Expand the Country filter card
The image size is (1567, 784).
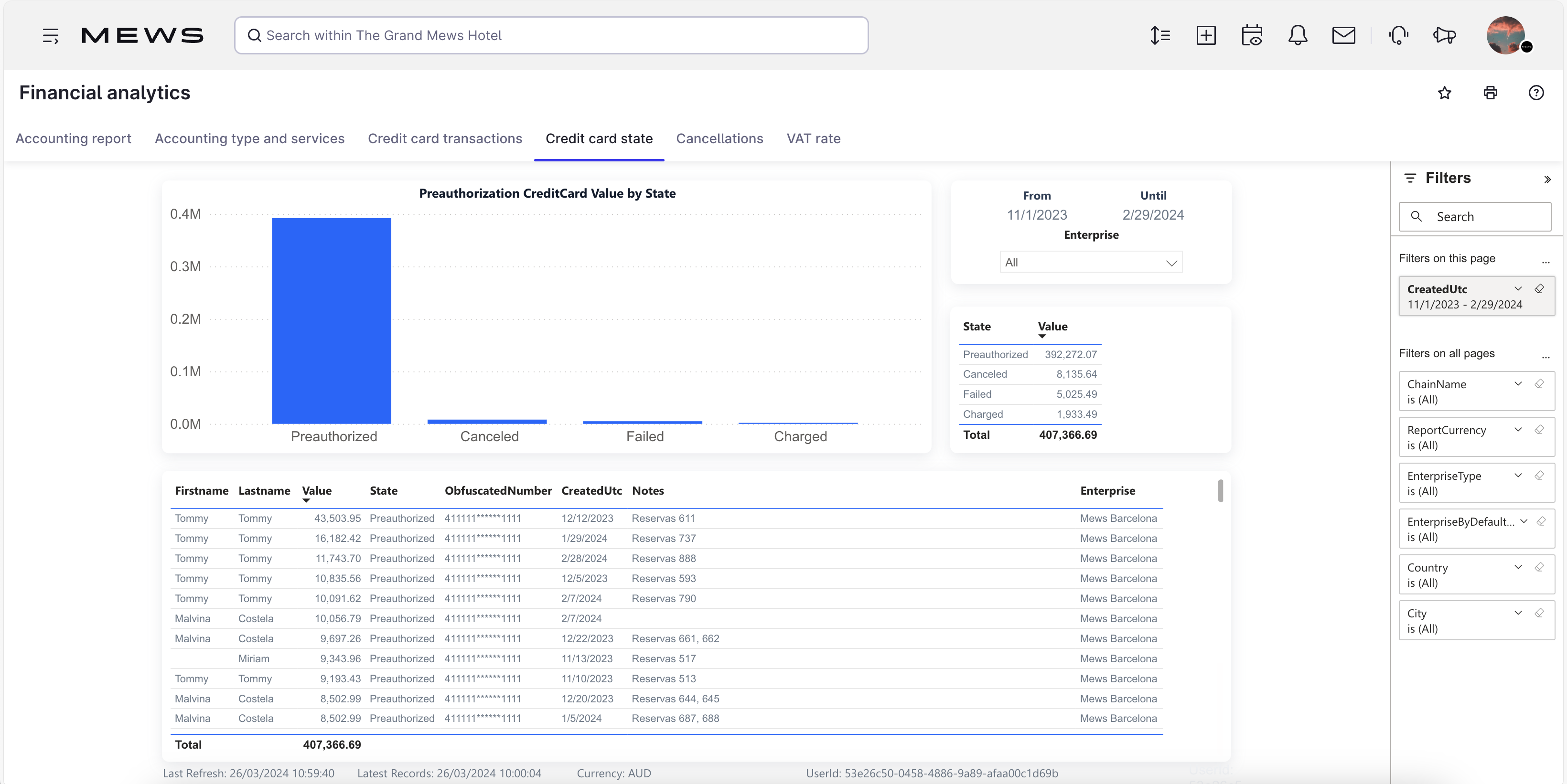click(x=1518, y=567)
